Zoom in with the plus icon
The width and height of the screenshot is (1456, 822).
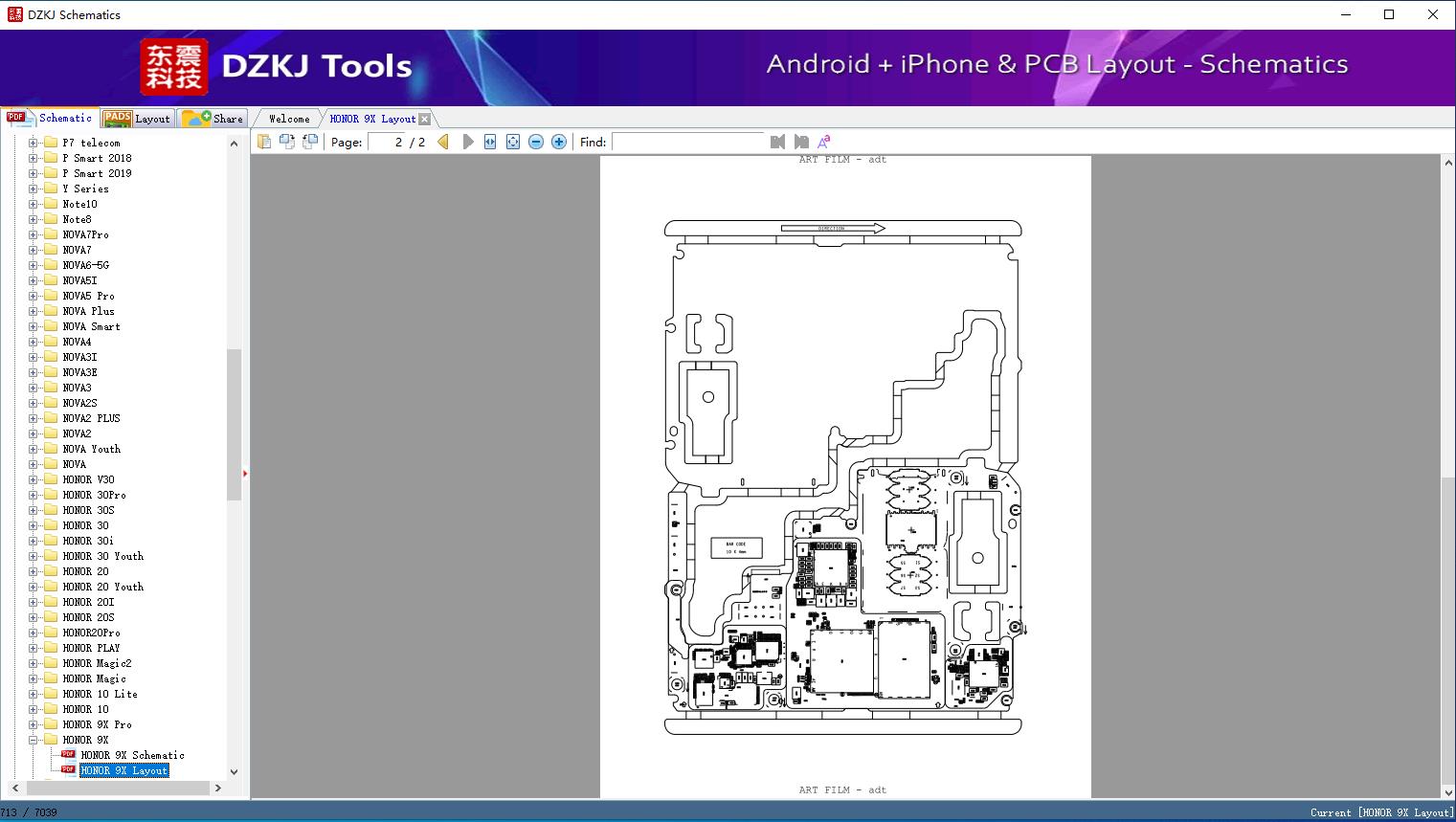point(559,142)
